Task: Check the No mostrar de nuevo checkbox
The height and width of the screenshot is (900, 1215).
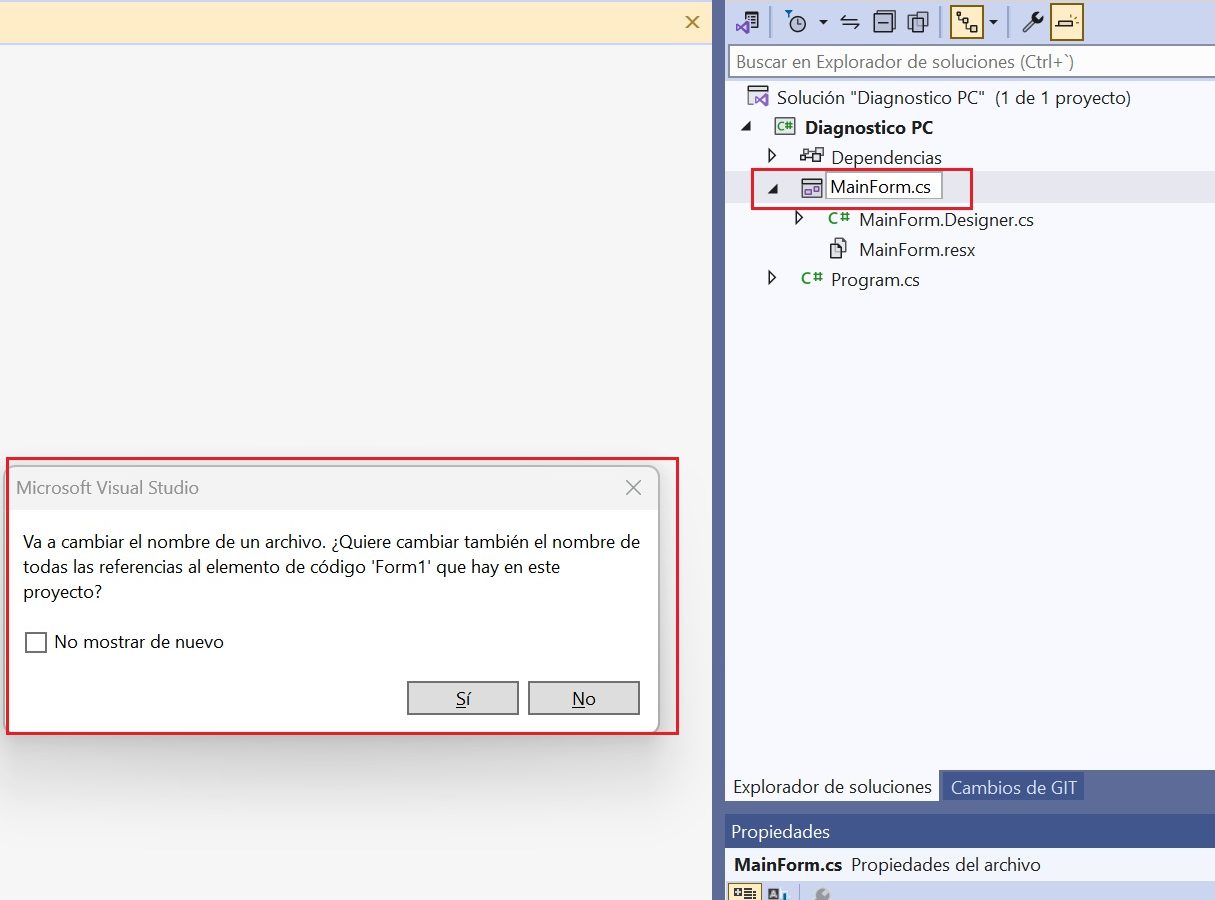Action: tap(36, 642)
